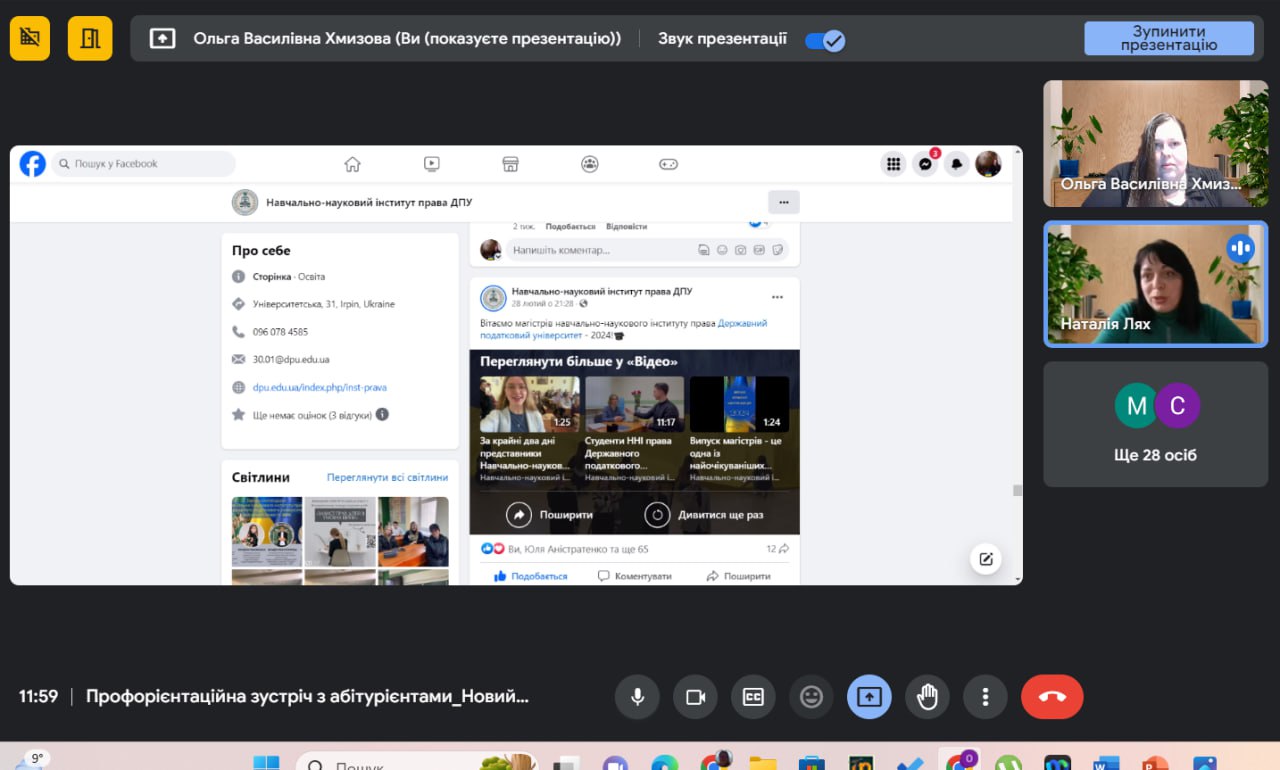Click the Напишіть коментар input field
The height and width of the screenshot is (770, 1280).
click(x=647, y=250)
